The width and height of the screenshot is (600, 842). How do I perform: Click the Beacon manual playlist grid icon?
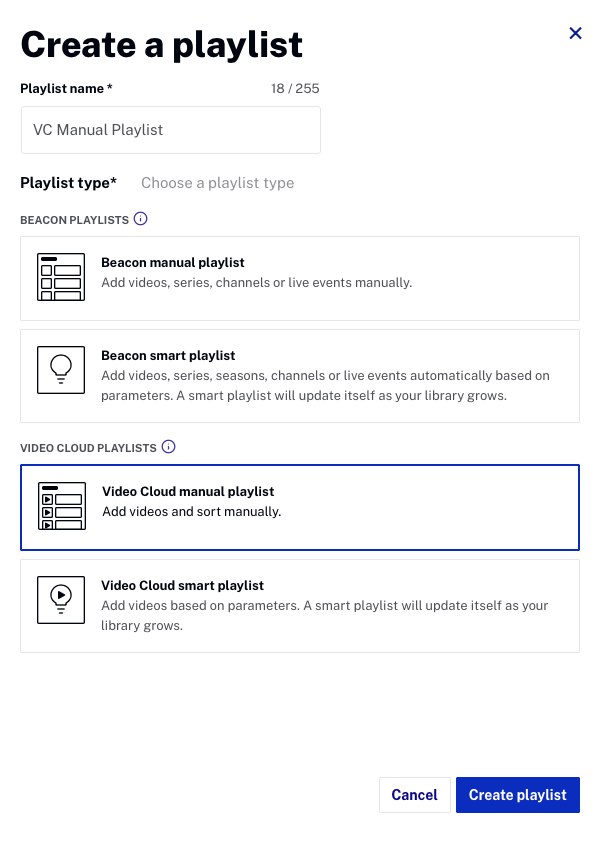pyautogui.click(x=61, y=277)
